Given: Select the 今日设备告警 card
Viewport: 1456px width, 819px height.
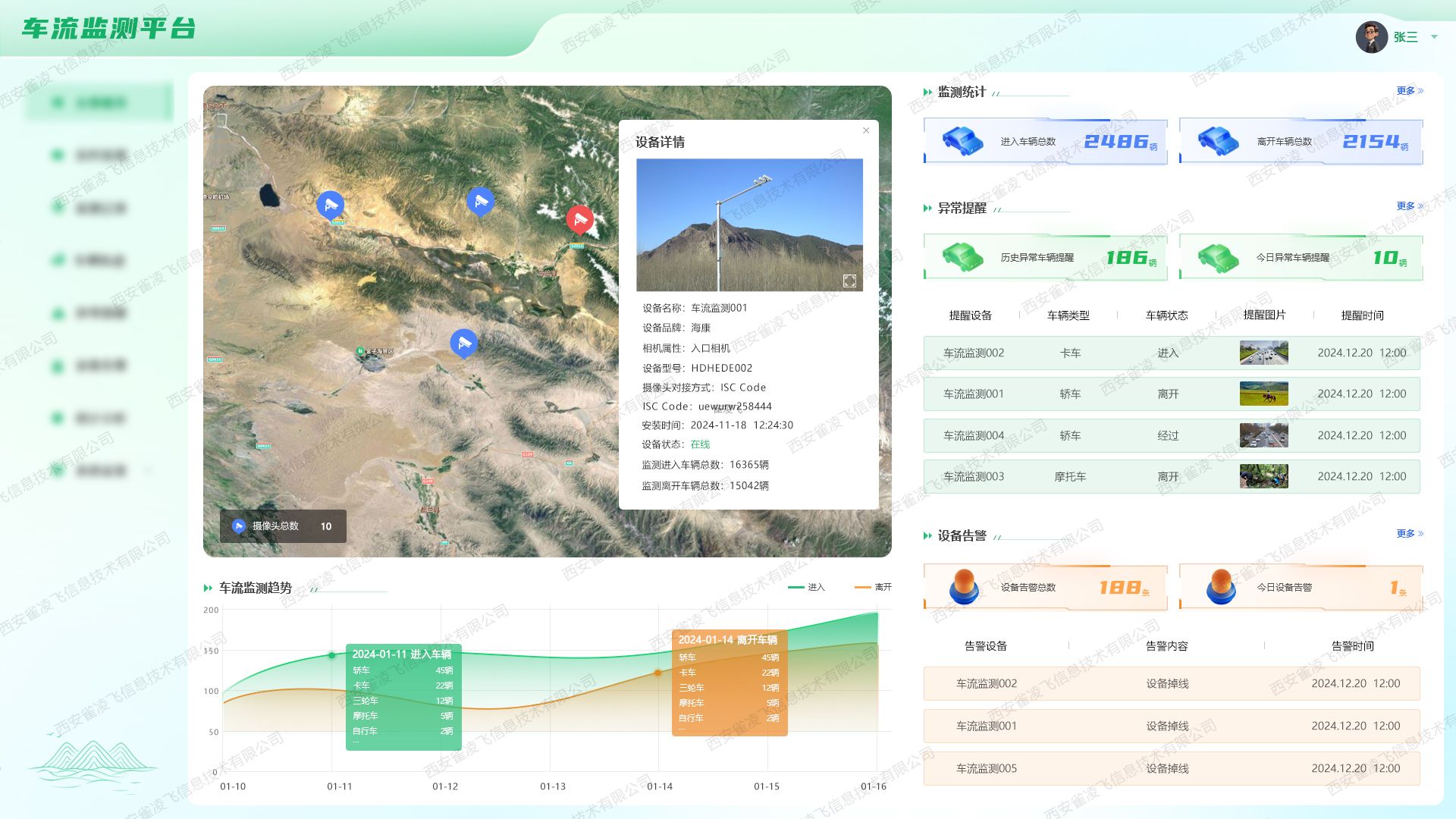Looking at the screenshot, I should [x=1301, y=587].
